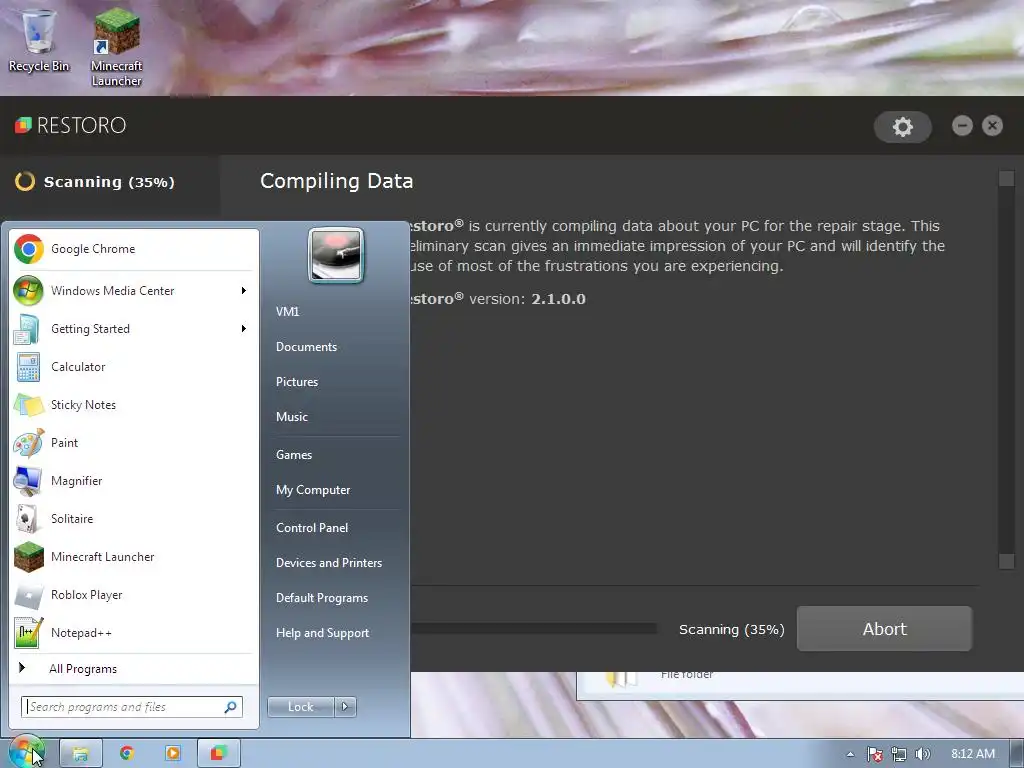The image size is (1024, 768).
Task: Expand Getting Started jump list arrow
Action: coord(244,328)
